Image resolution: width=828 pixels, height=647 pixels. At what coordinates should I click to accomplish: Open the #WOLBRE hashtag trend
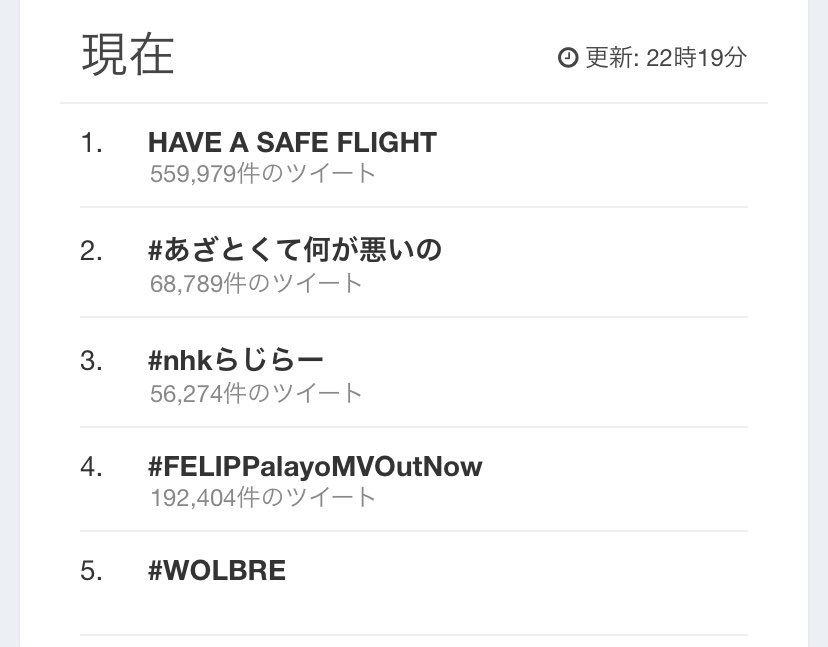[217, 570]
